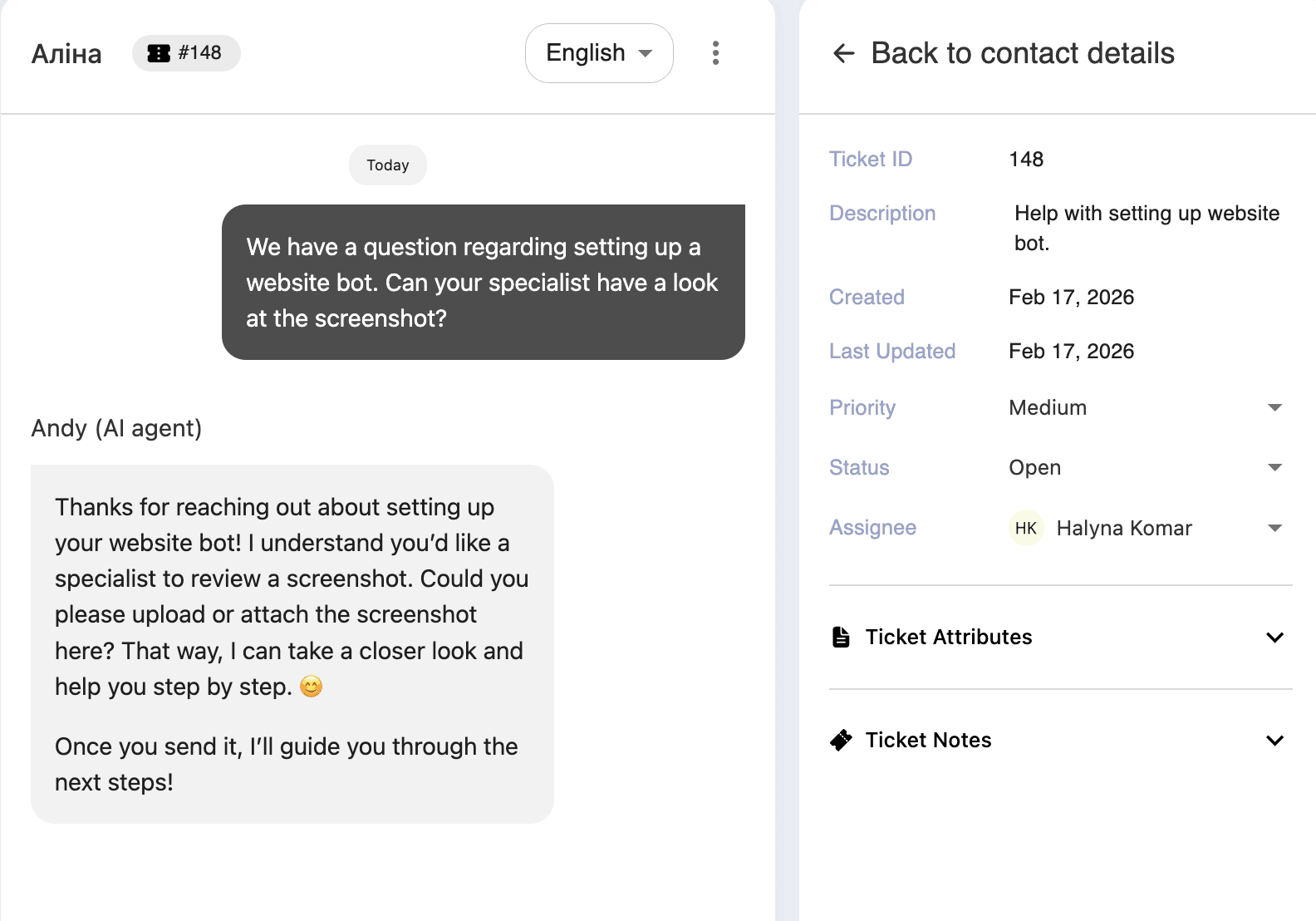The width and height of the screenshot is (1316, 921).
Task: Go back to contact details
Action: coord(1022,53)
